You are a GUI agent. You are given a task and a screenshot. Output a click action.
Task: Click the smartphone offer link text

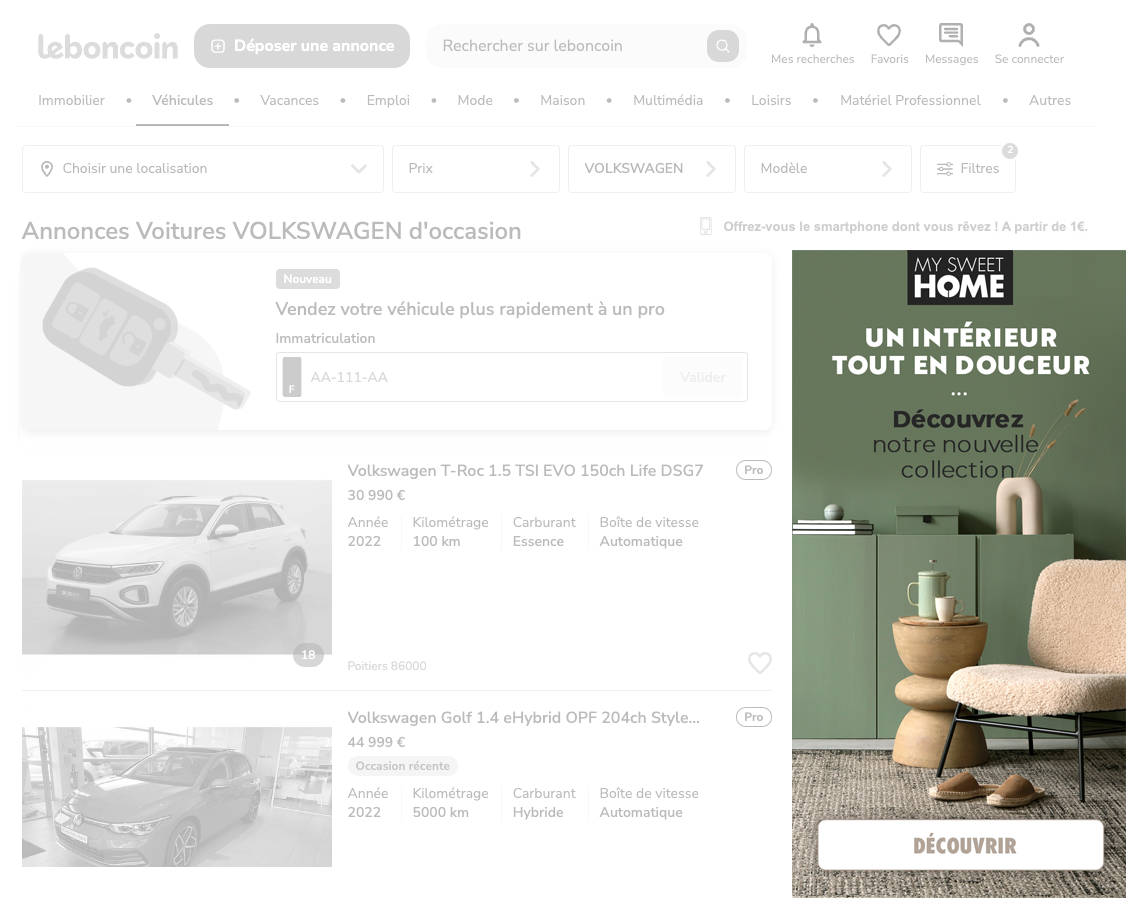[x=905, y=227]
